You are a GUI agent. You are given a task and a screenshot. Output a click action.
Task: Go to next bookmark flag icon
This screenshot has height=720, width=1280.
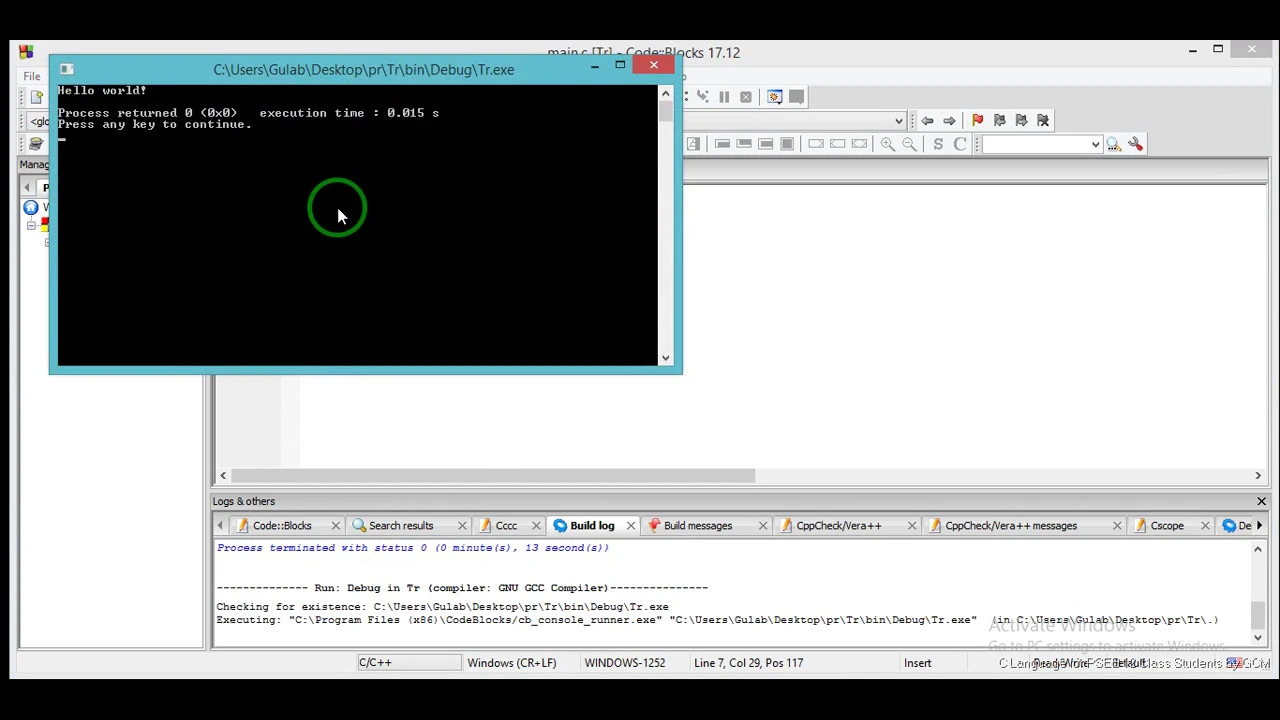[x=1021, y=121]
